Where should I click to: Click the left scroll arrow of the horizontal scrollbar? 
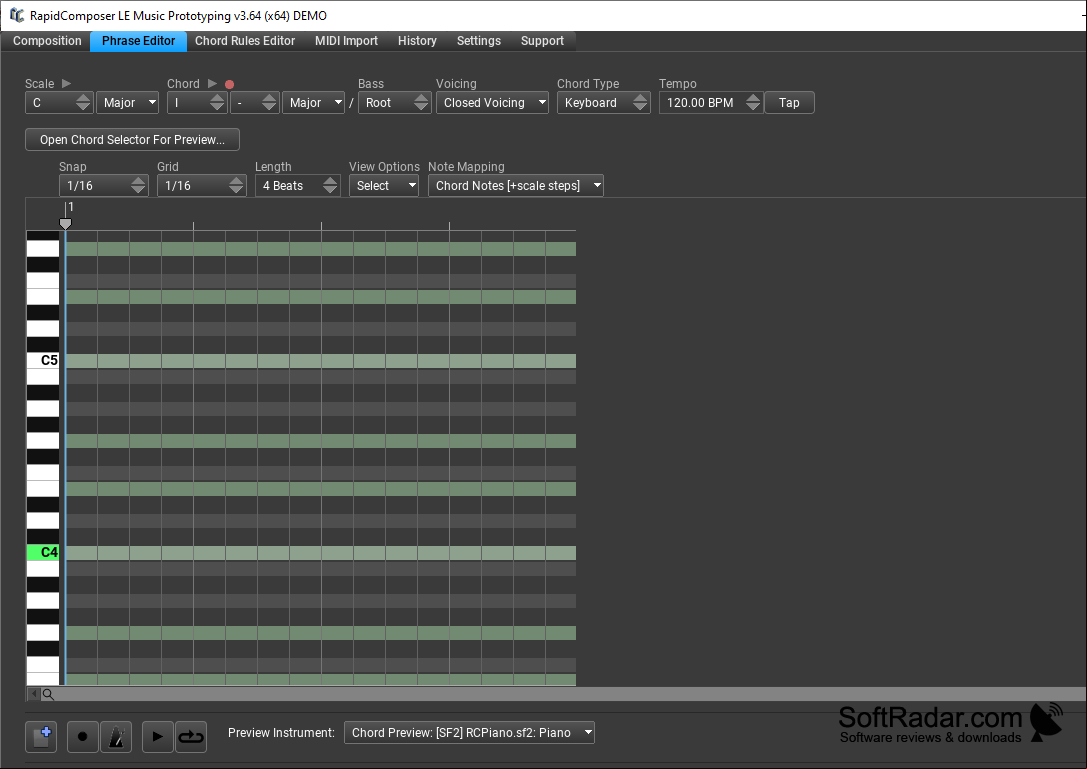[33, 694]
